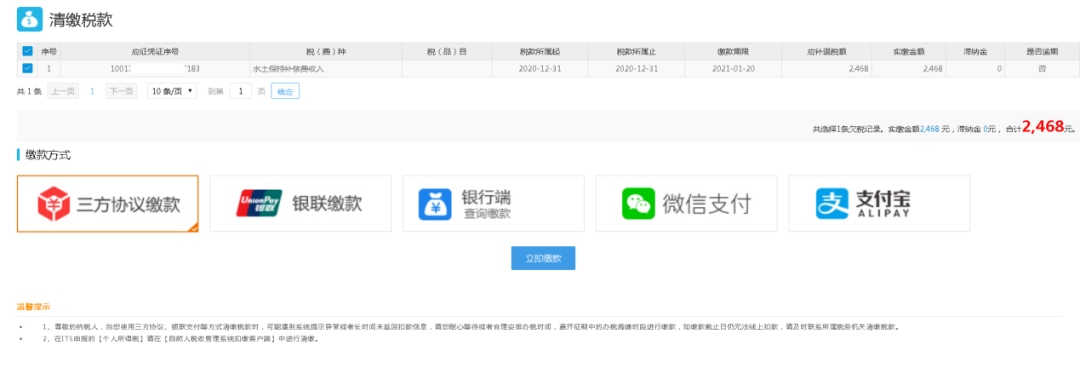Screen dimensions: 1080x374
Task: Click the 应补退税额 column header
Action: [826, 52]
